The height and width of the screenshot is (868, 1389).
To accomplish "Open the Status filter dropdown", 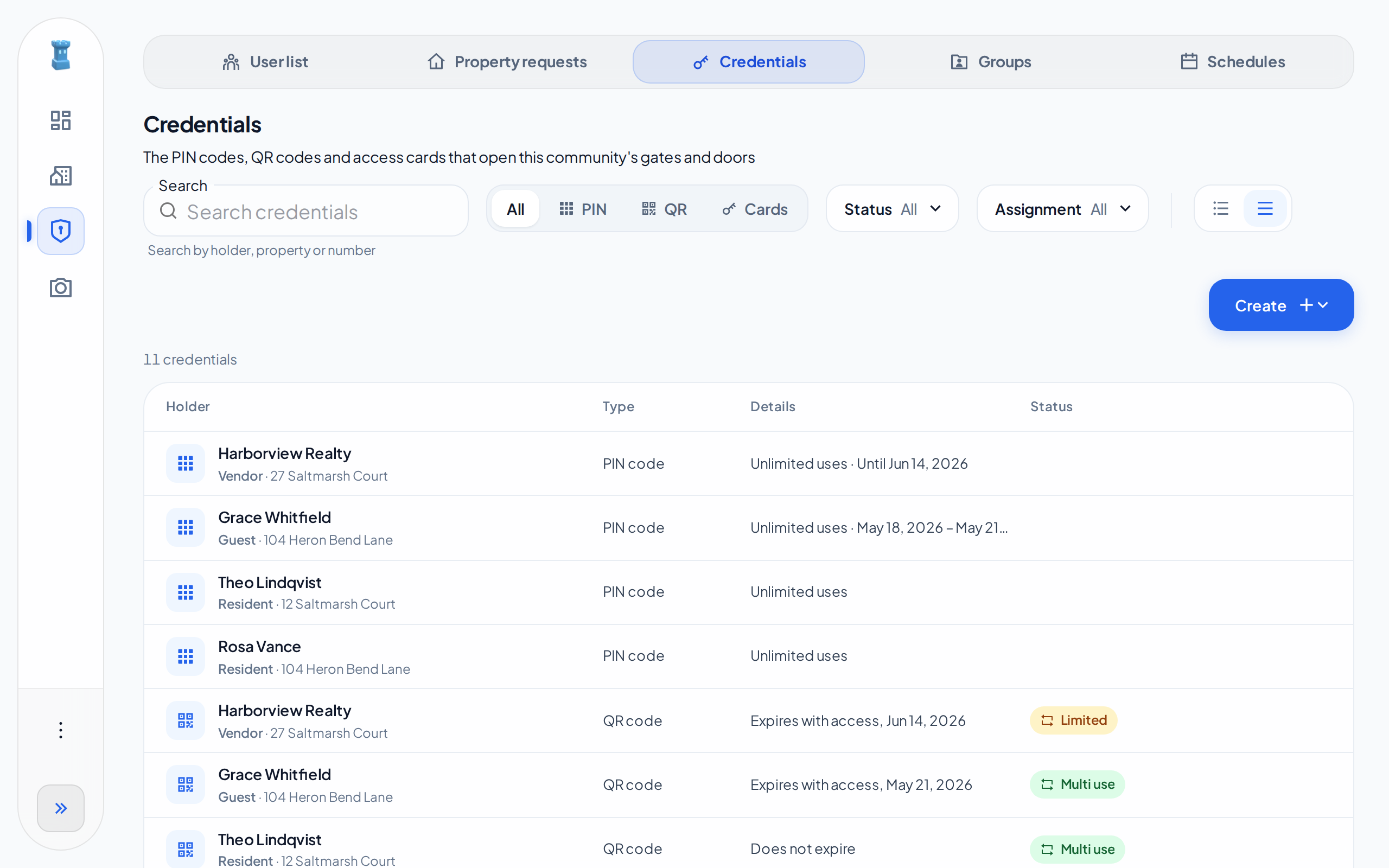I will coord(892,209).
